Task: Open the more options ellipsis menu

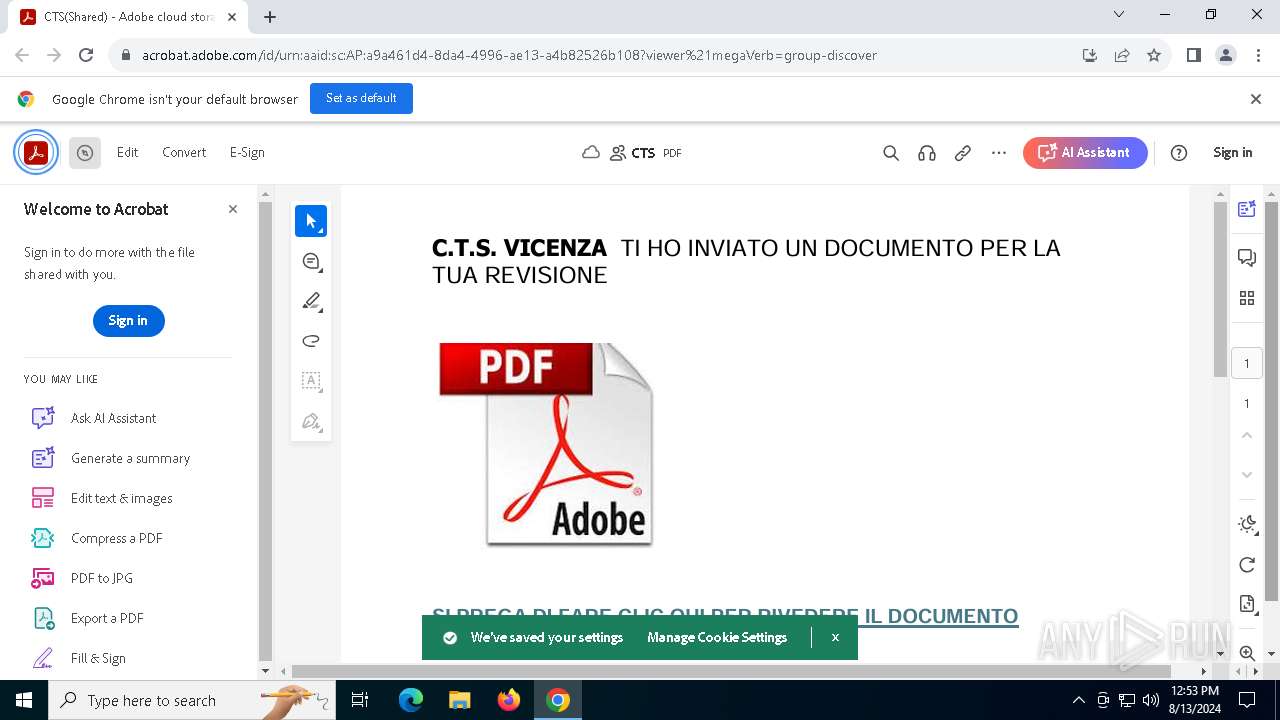Action: pyautogui.click(x=999, y=153)
